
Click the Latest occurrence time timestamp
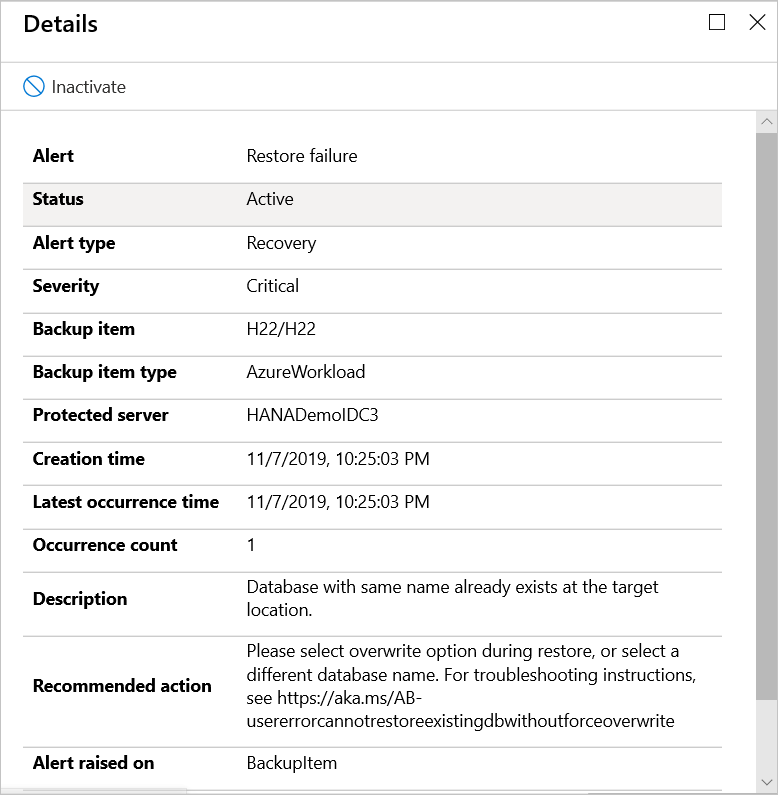coord(338,502)
